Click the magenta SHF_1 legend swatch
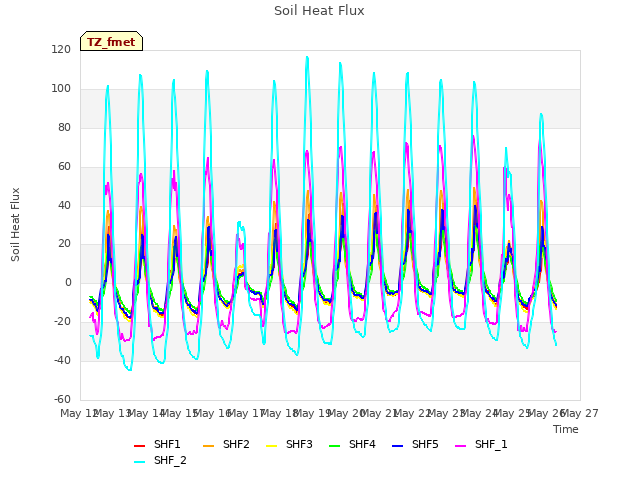640x480 pixels. point(460,445)
